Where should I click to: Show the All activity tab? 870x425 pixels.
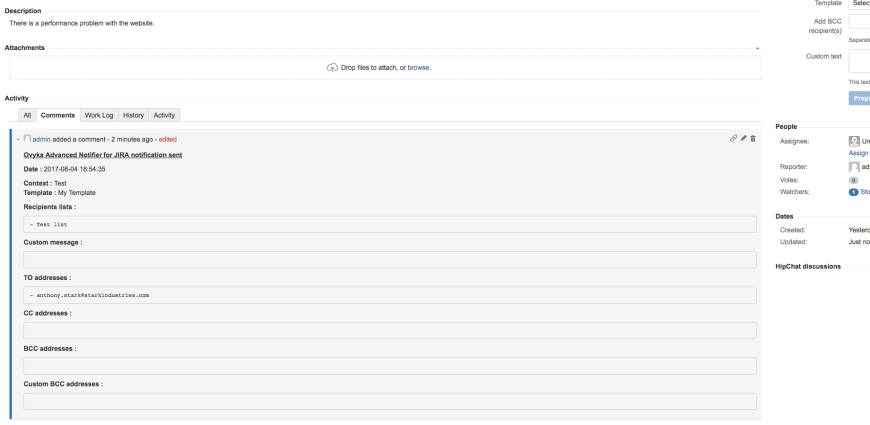[28, 115]
